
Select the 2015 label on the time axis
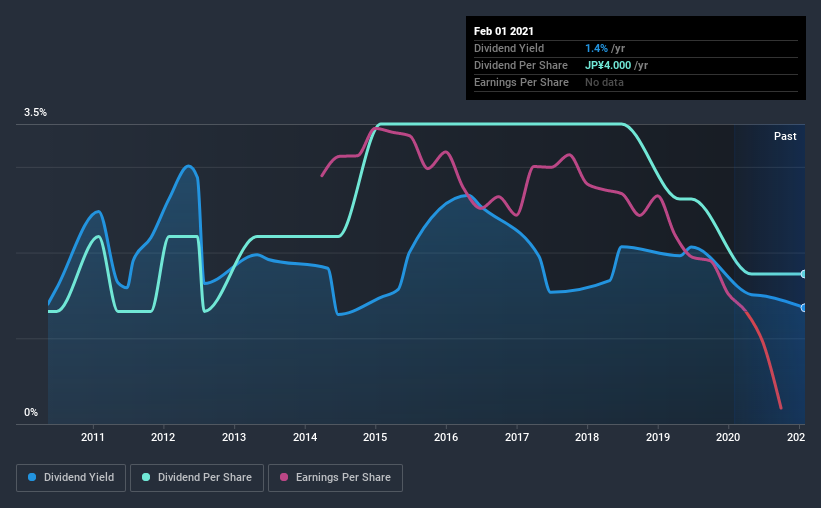[x=375, y=437]
